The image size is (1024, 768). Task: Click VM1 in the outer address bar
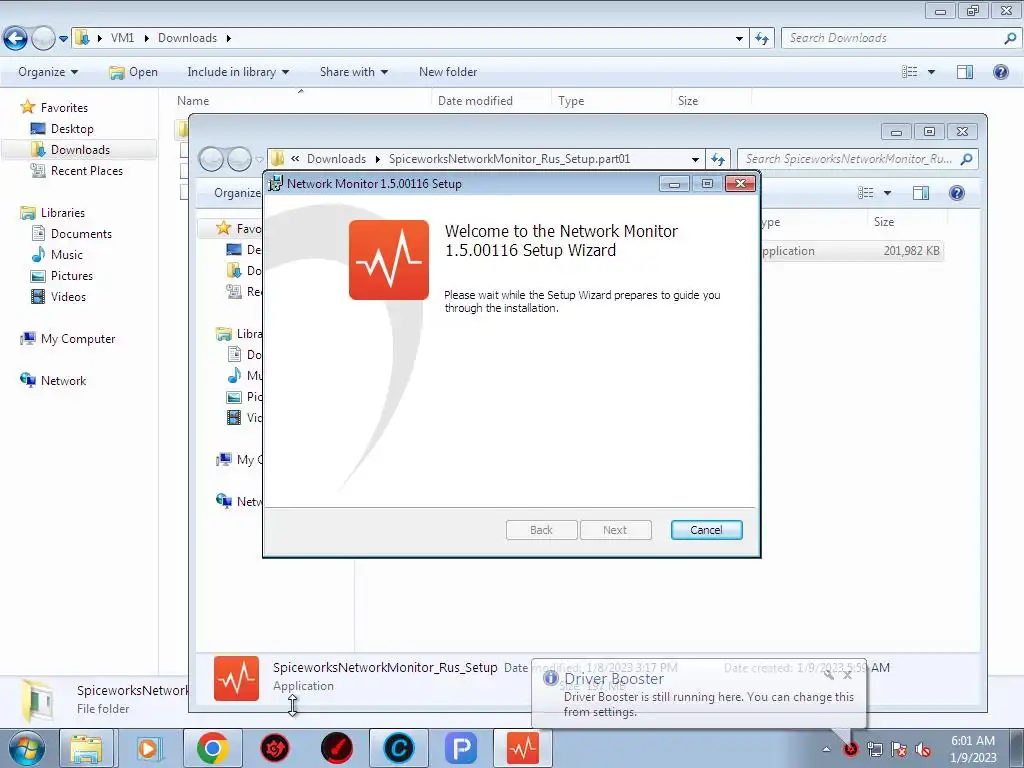[x=122, y=38]
